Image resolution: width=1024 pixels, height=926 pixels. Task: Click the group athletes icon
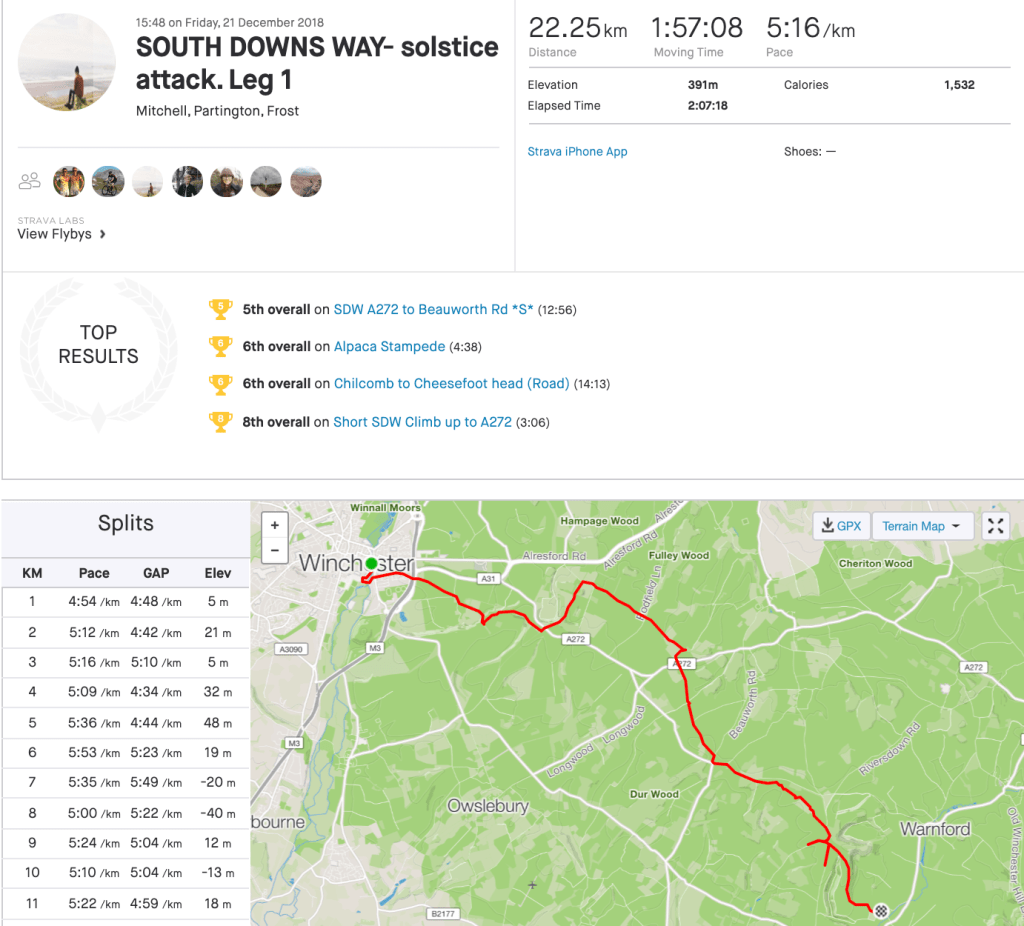[30, 181]
